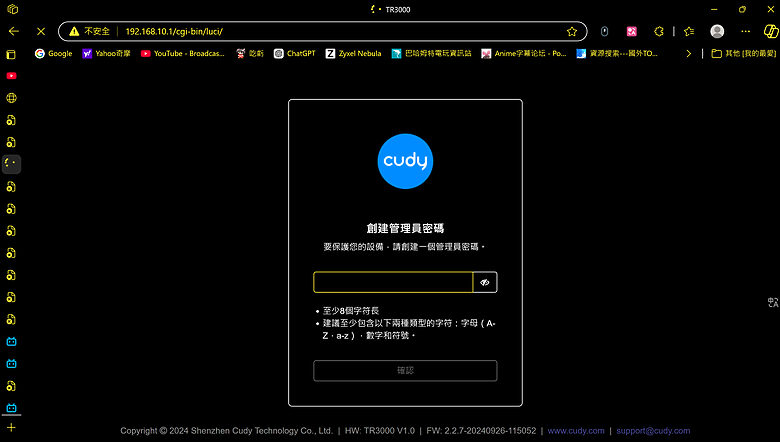Open the Anime字幕论坛 bookmark

524,53
